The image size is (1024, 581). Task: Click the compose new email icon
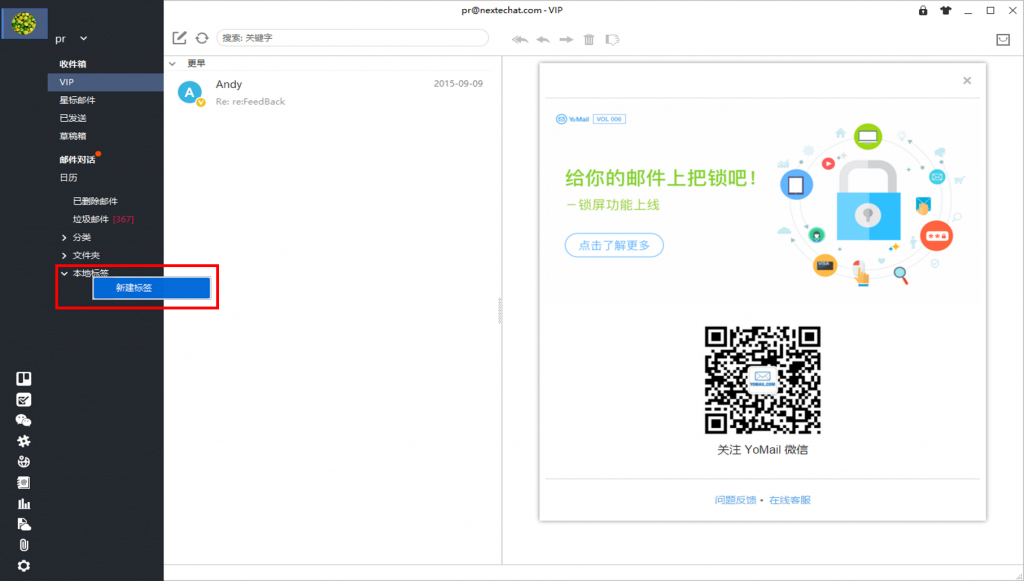click(180, 38)
